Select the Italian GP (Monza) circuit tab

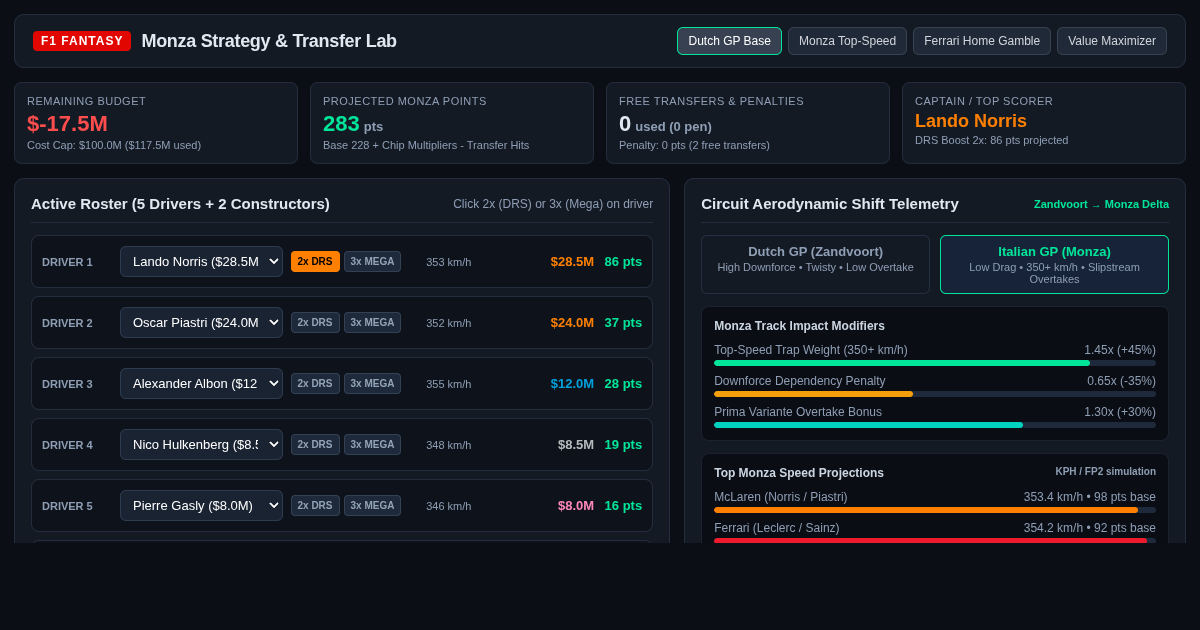(x=1054, y=264)
